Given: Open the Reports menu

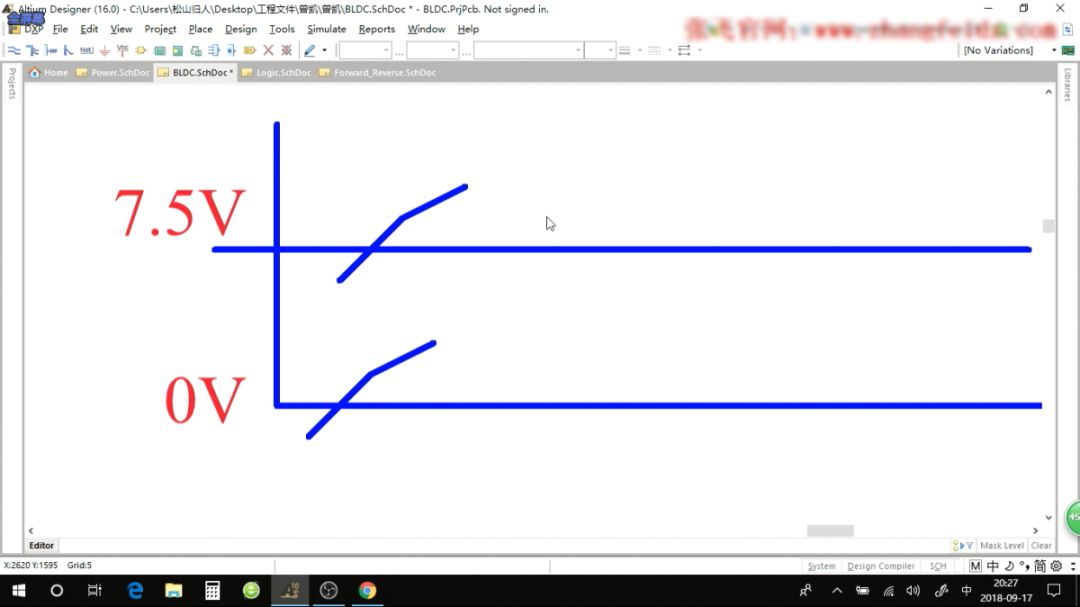Looking at the screenshot, I should [x=377, y=29].
